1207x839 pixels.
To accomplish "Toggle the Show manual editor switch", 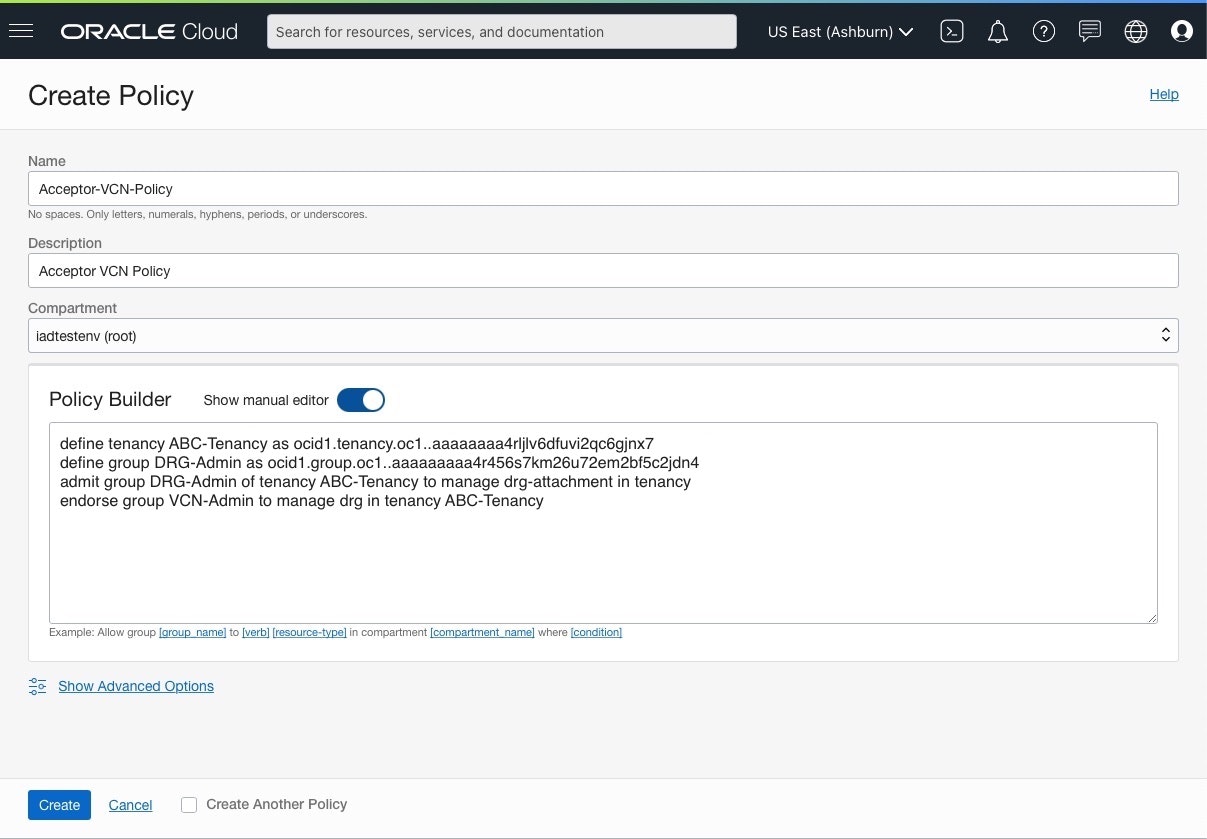I will 361,400.
